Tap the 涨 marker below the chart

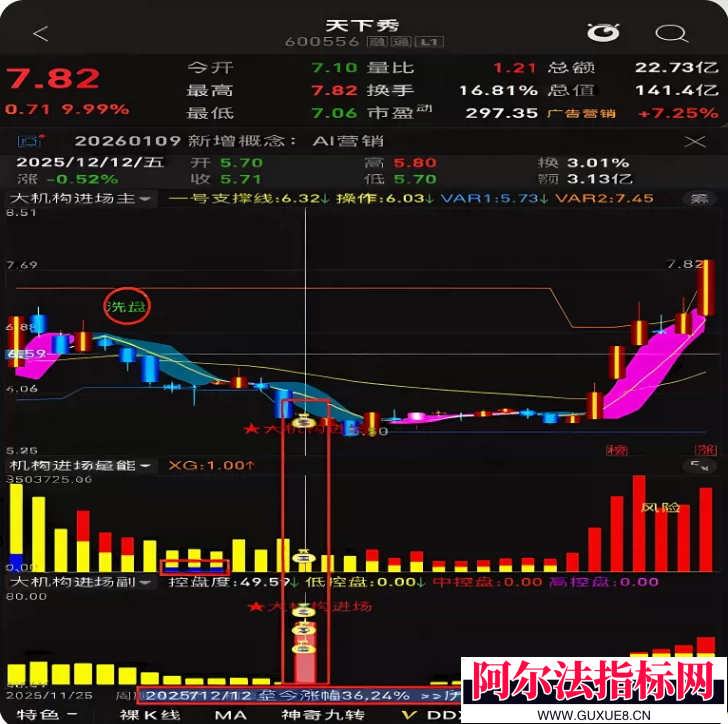click(x=706, y=450)
